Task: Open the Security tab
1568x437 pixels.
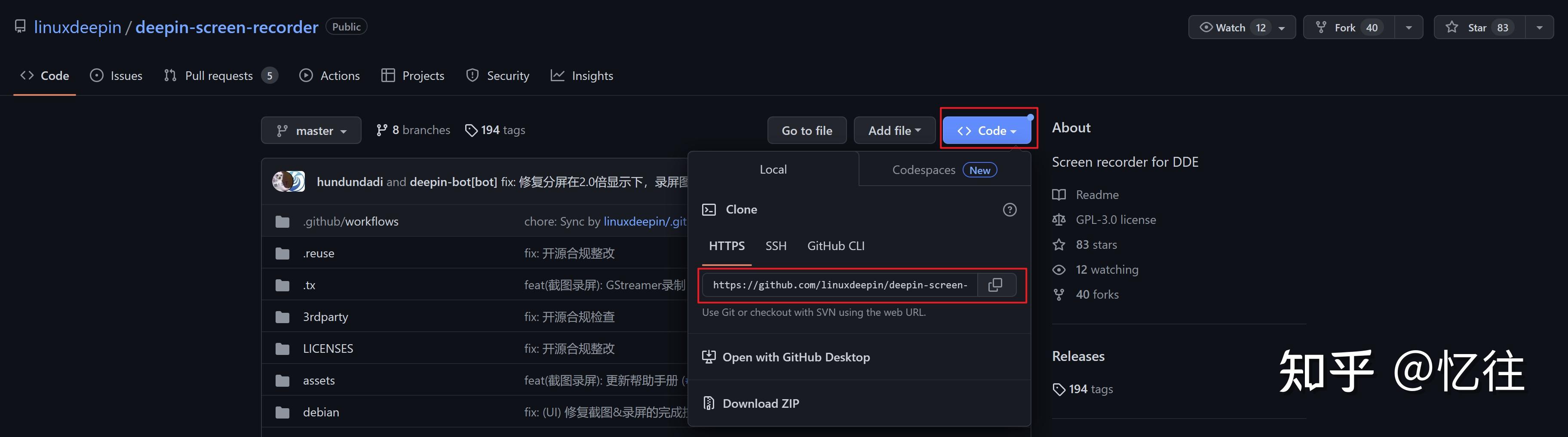Action: [498, 76]
